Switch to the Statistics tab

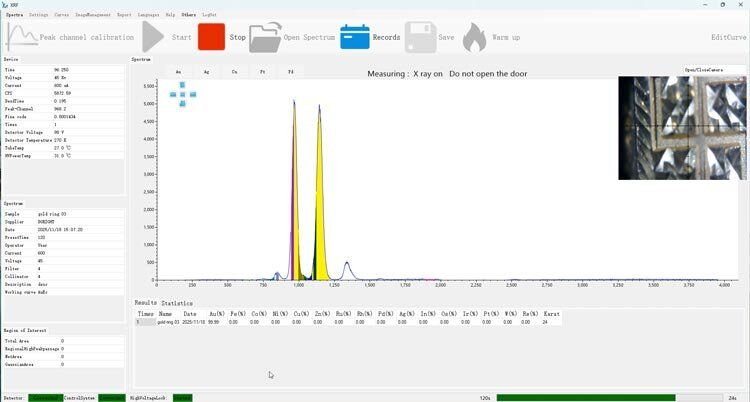point(178,302)
